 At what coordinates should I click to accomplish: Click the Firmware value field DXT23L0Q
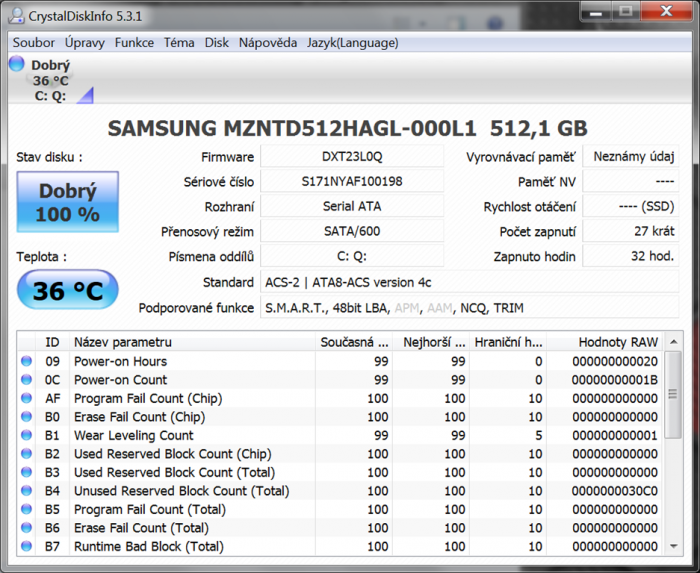352,157
